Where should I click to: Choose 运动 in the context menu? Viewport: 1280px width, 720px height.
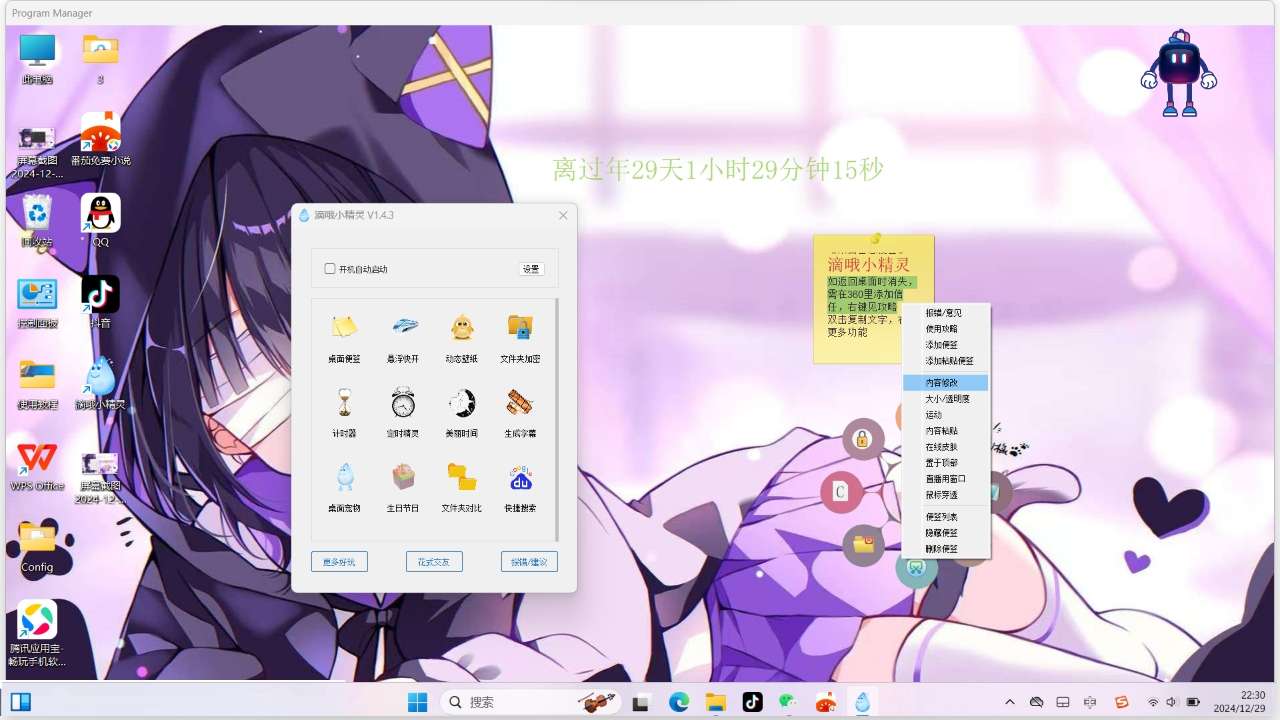946,415
